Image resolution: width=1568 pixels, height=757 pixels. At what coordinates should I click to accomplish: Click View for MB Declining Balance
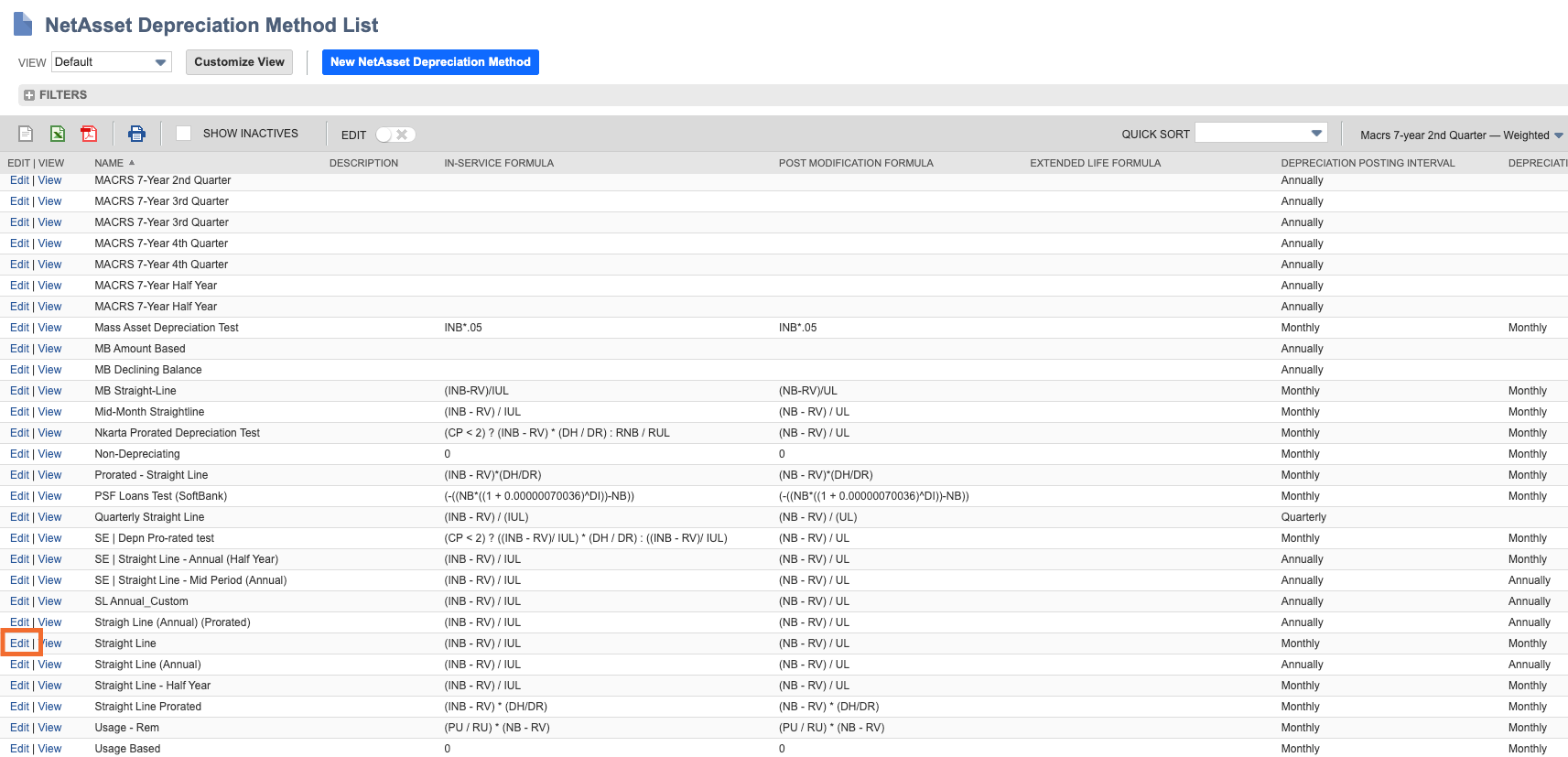coord(50,370)
